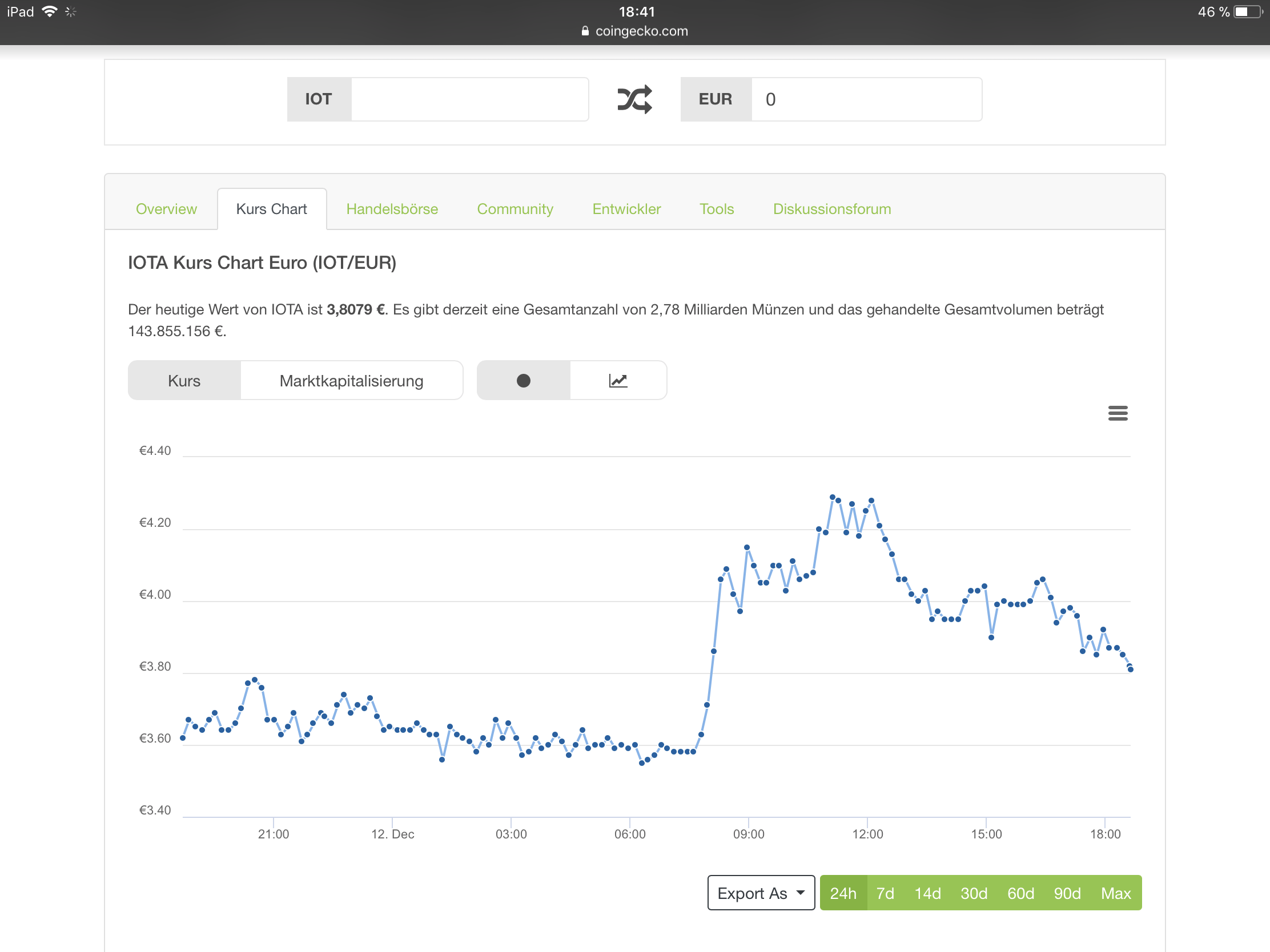This screenshot has height=952, width=1270.
Task: Select the 24h time range
Action: point(843,893)
